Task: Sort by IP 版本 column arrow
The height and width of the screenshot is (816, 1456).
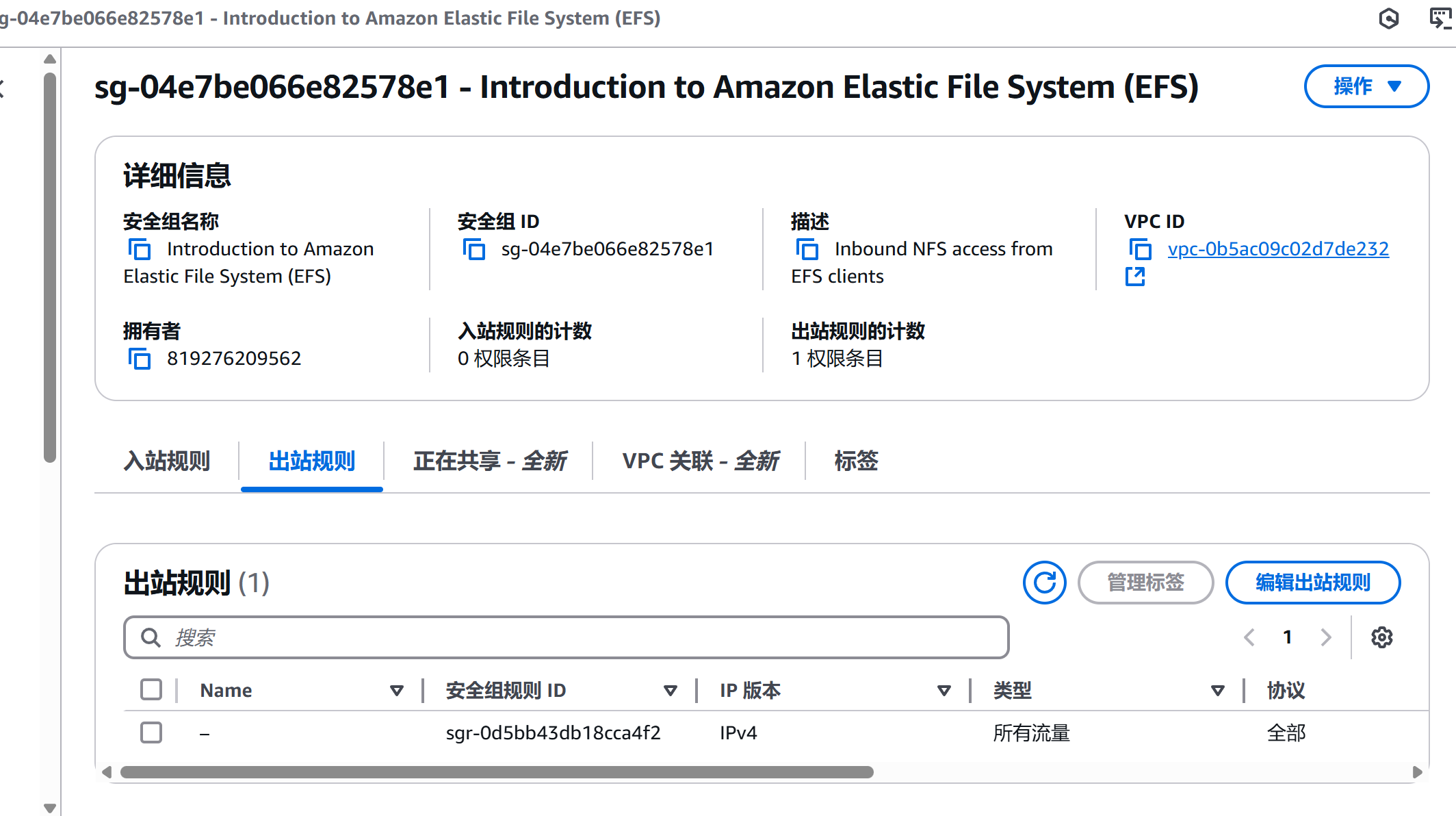Action: pyautogui.click(x=944, y=691)
